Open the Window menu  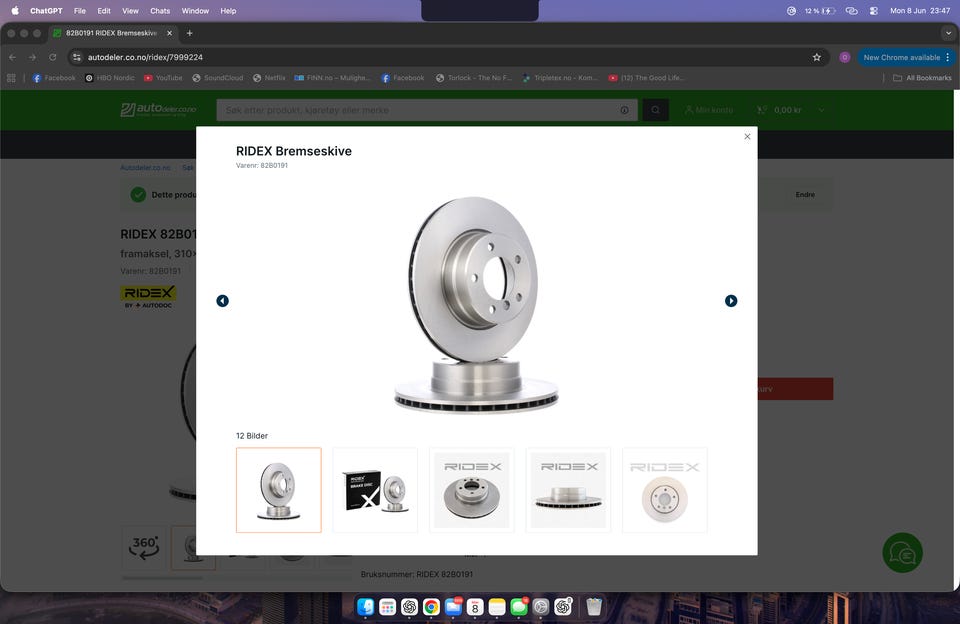pos(195,10)
